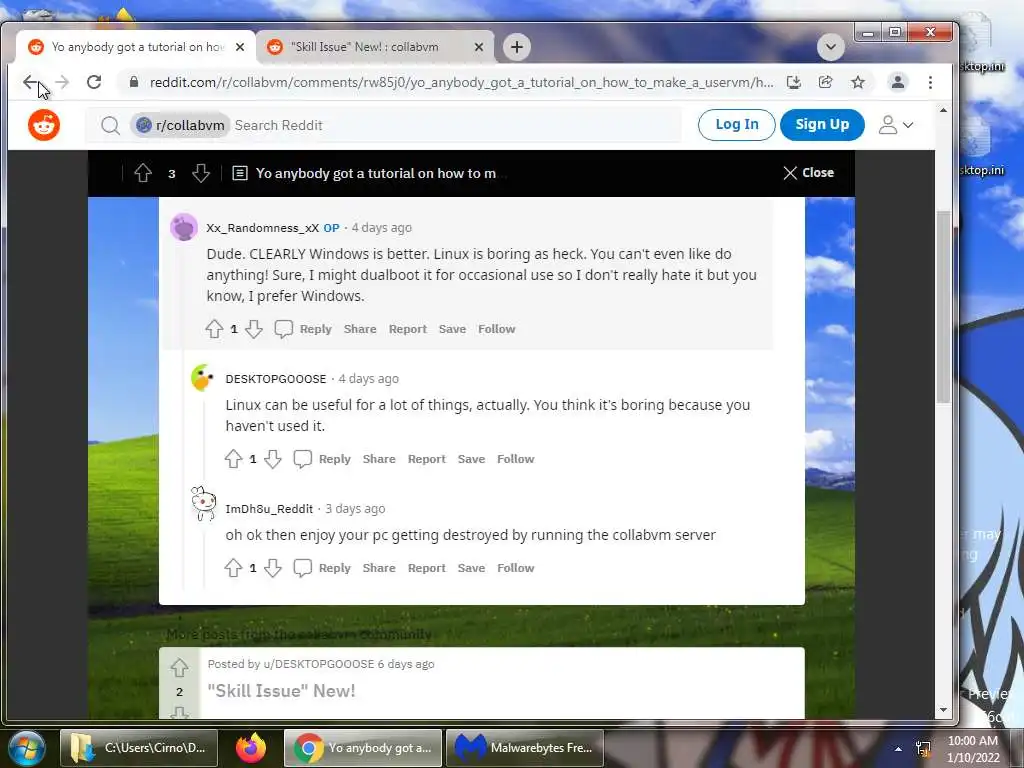Click DESKTOPGOOOSE goose avatar
This screenshot has width=1024, height=768.
[202, 377]
